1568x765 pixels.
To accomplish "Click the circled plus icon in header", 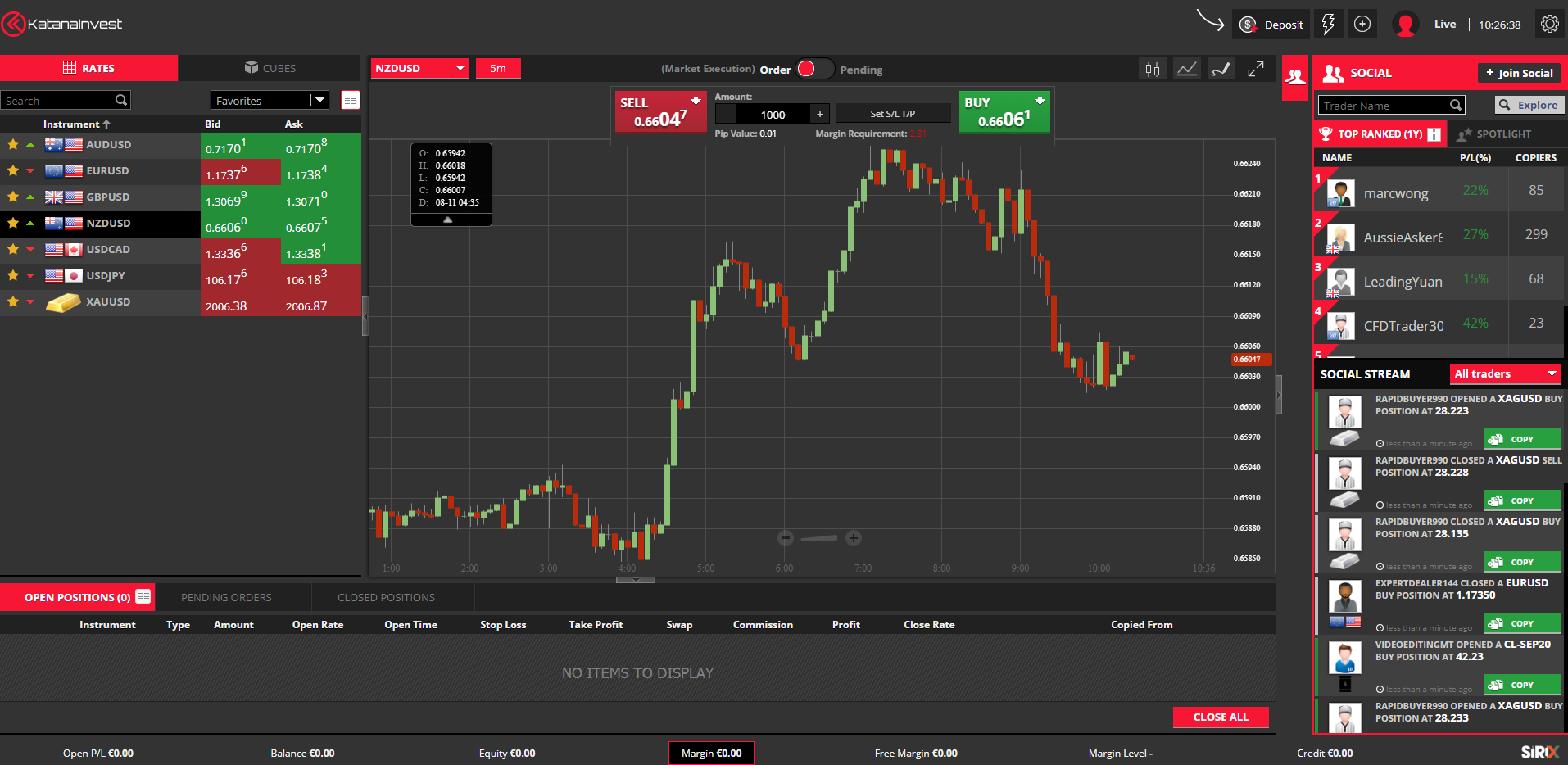I will [x=1362, y=25].
